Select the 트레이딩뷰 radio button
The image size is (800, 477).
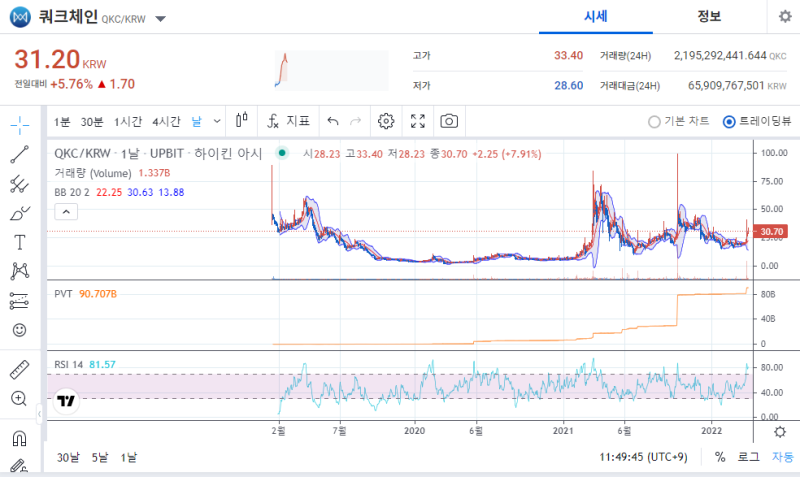coord(729,122)
